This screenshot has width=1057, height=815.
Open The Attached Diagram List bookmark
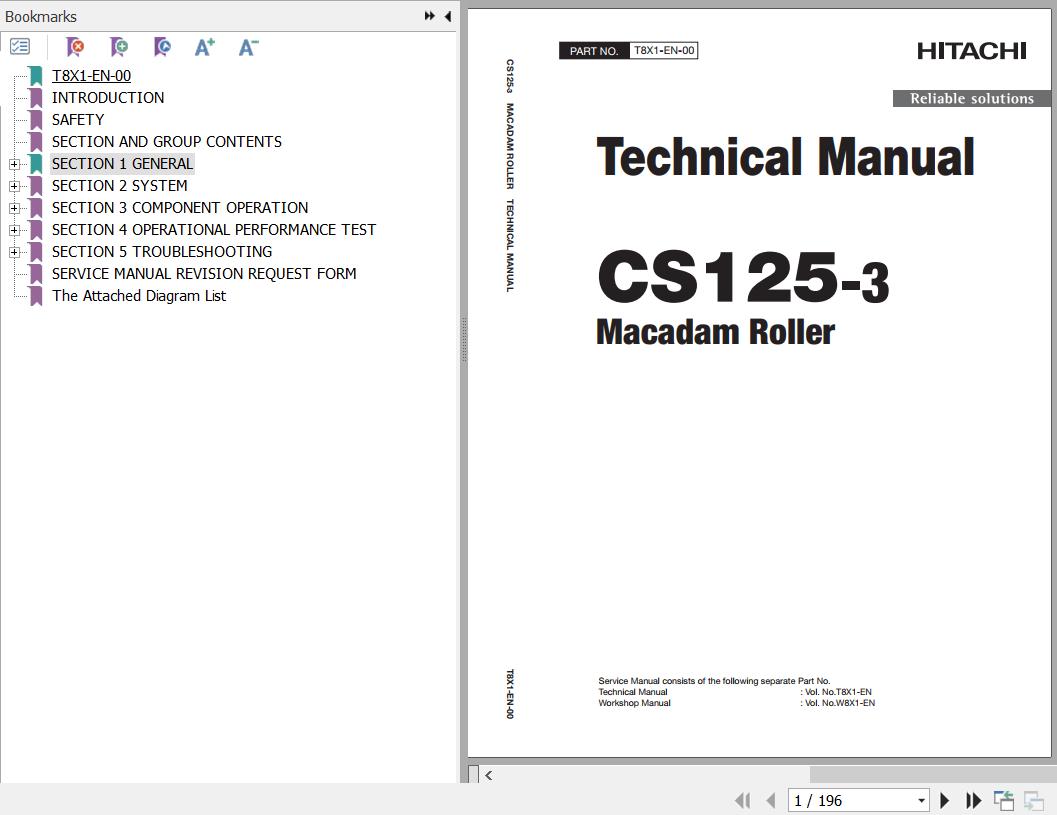[139, 296]
